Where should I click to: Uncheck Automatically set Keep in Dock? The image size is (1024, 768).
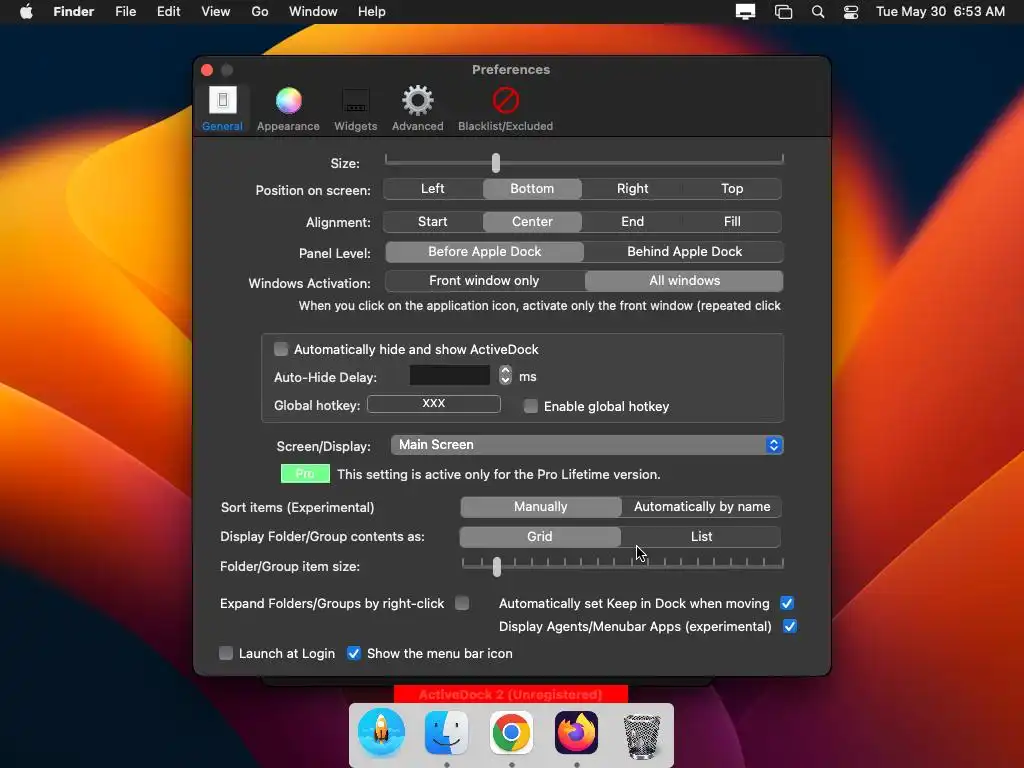(787, 603)
